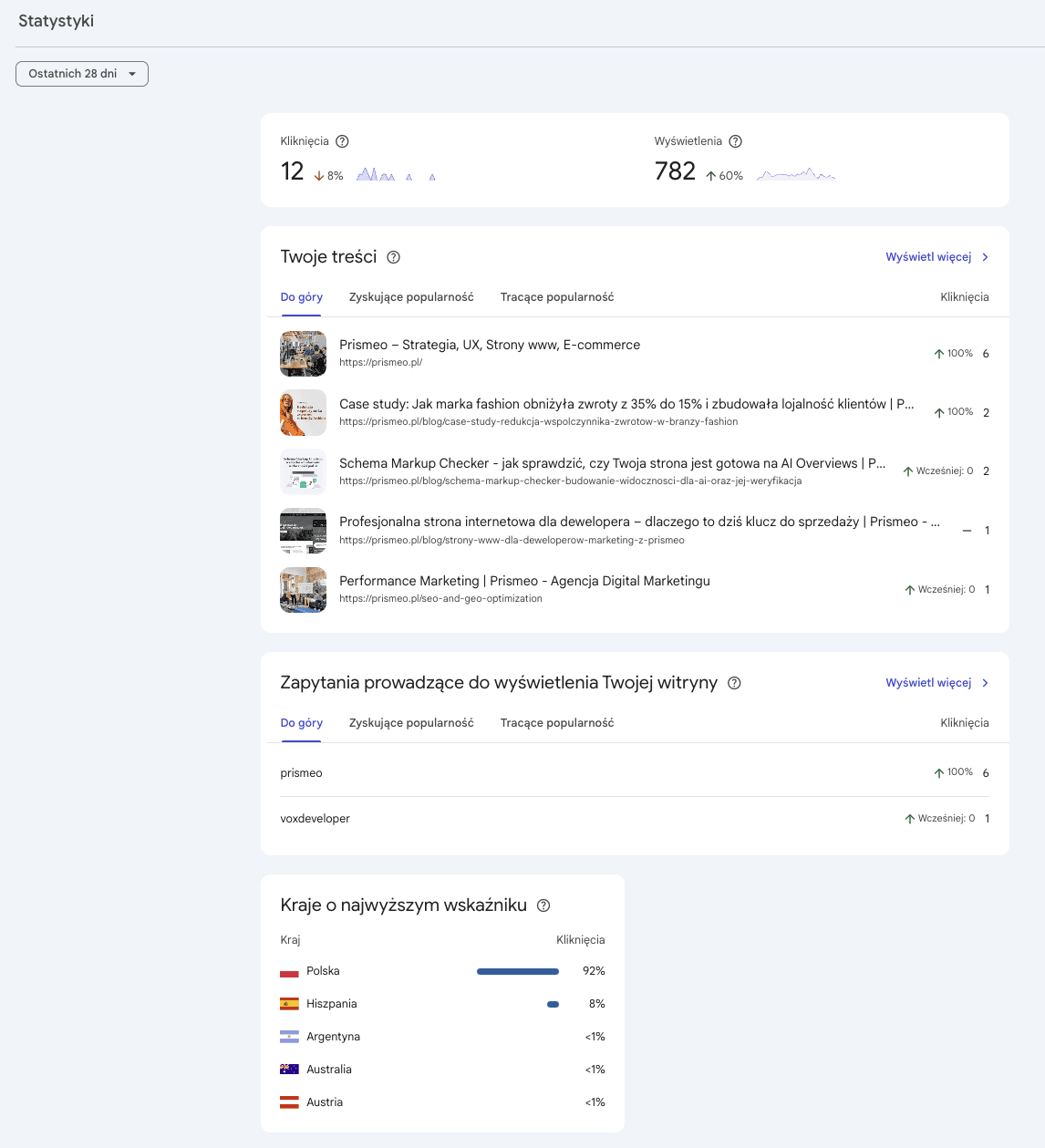Image resolution: width=1045 pixels, height=1148 pixels.
Task: Select Tracące popularność tab in Zapytania section
Action: click(x=557, y=723)
